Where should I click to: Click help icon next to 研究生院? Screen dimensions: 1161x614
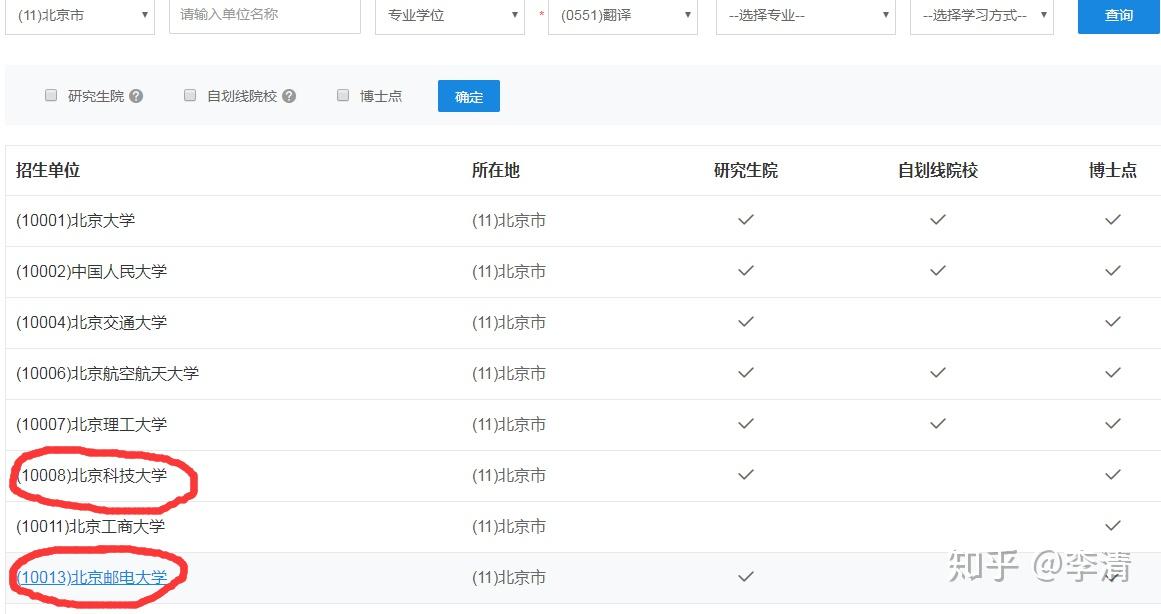[136, 96]
